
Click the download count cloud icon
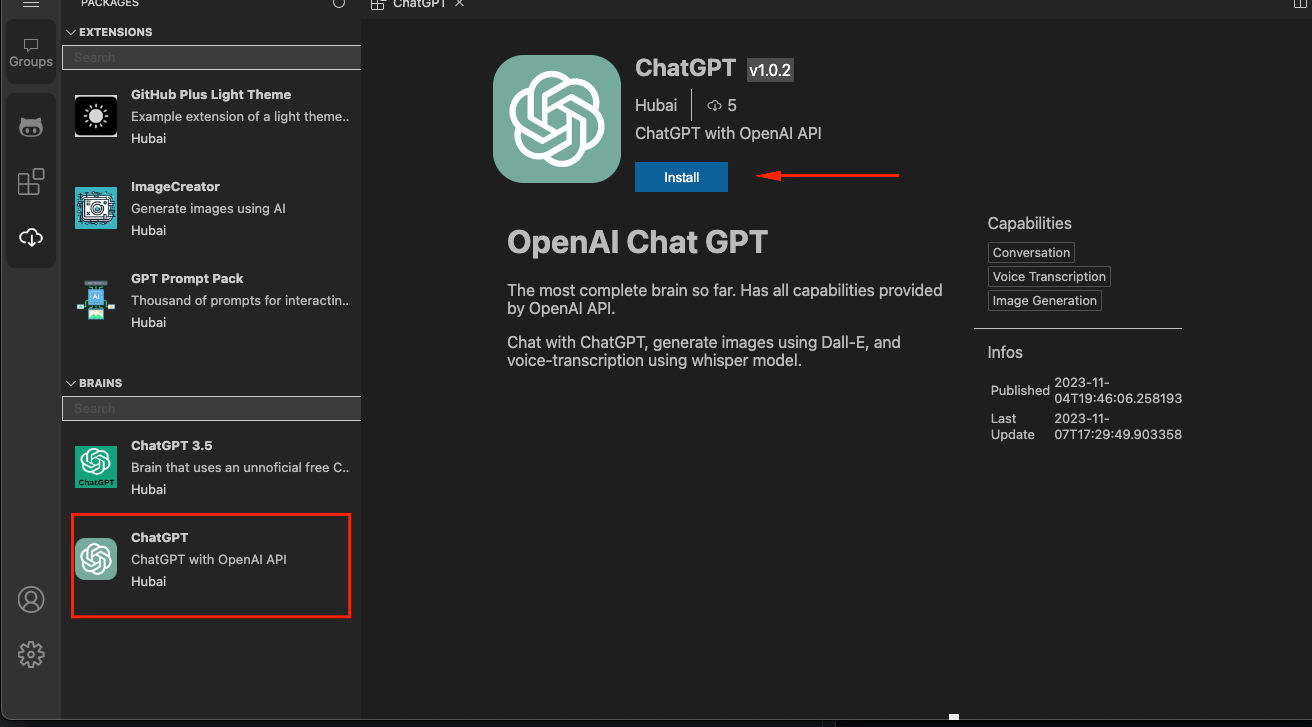tap(714, 105)
